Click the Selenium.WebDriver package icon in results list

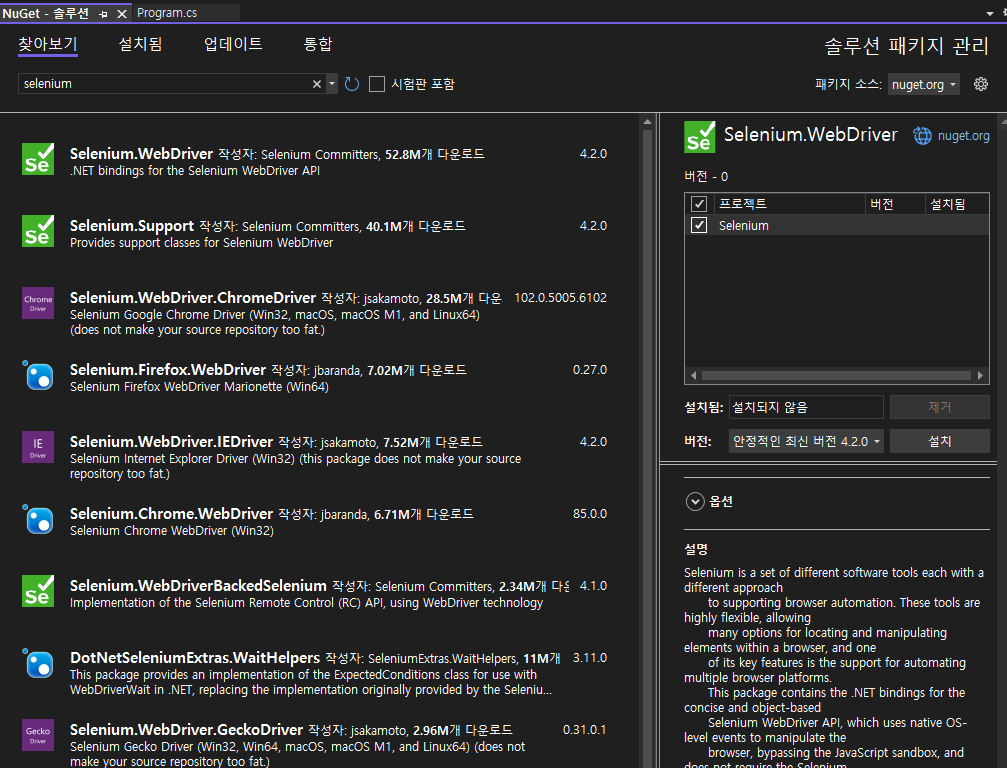click(38, 159)
